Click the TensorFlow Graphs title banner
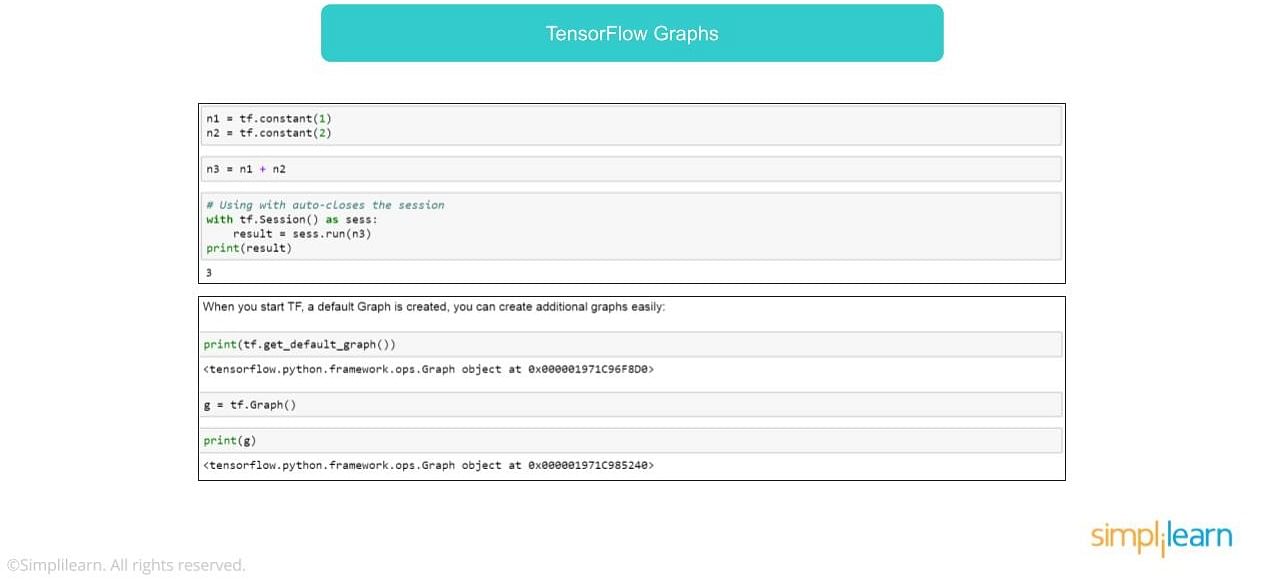1261x580 pixels. point(632,33)
